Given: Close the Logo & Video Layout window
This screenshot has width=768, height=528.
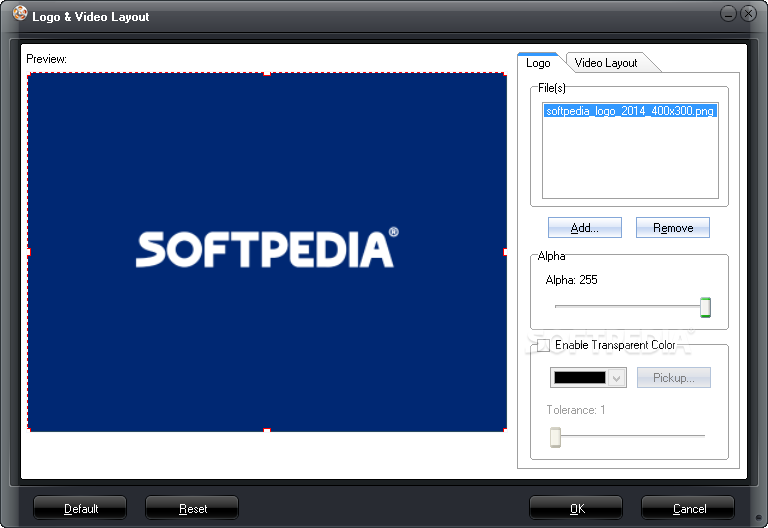Looking at the screenshot, I should (x=748, y=14).
